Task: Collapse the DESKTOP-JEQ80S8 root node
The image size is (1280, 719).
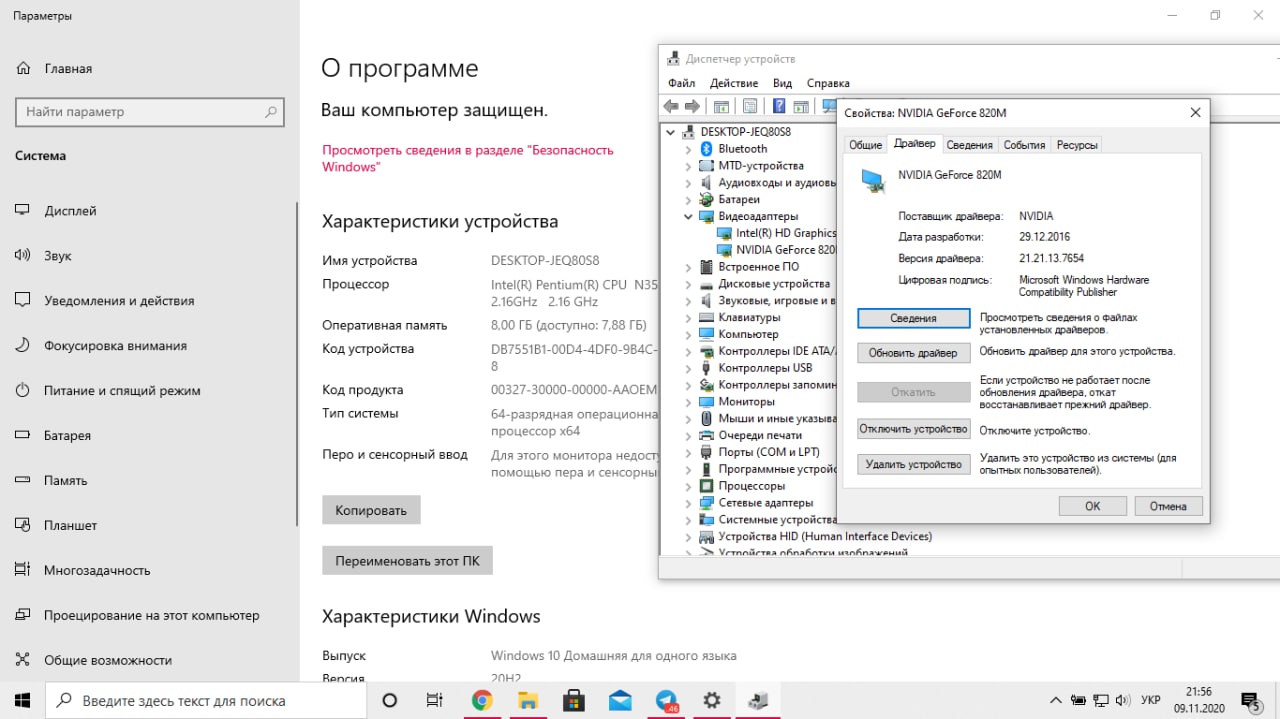Action: tap(670, 132)
